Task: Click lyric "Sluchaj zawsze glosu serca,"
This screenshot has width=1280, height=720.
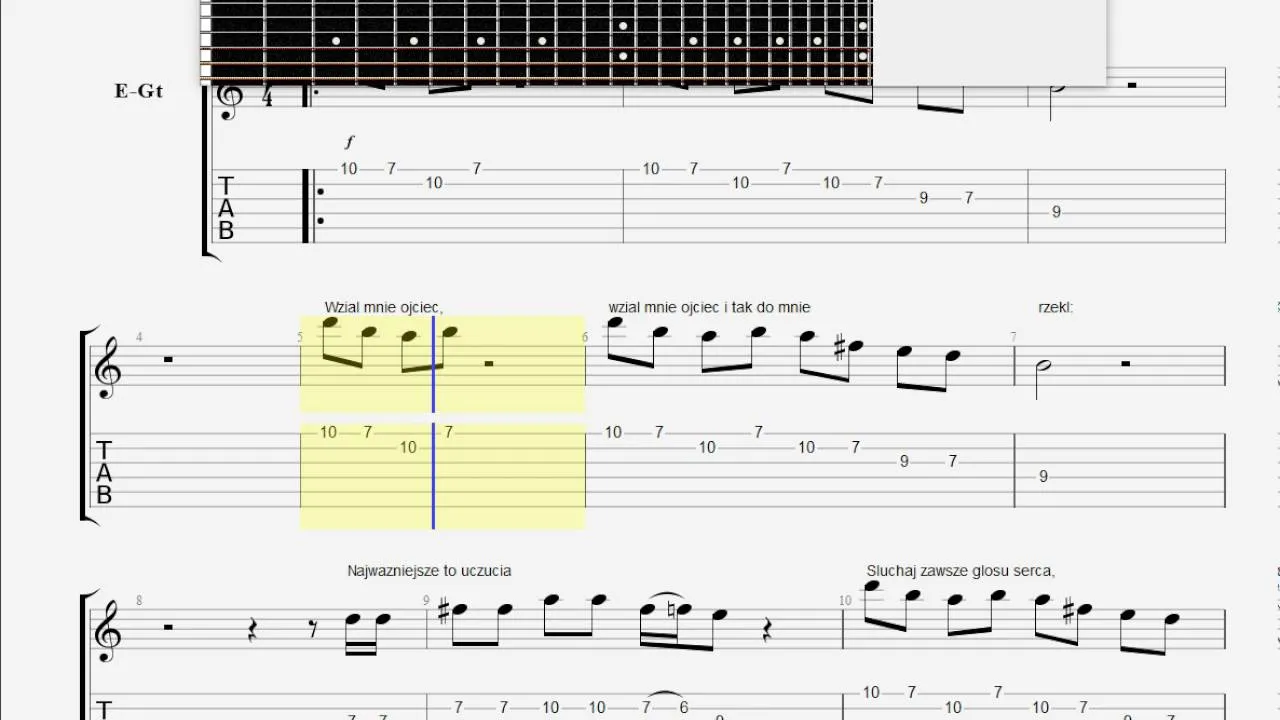Action: click(x=961, y=571)
